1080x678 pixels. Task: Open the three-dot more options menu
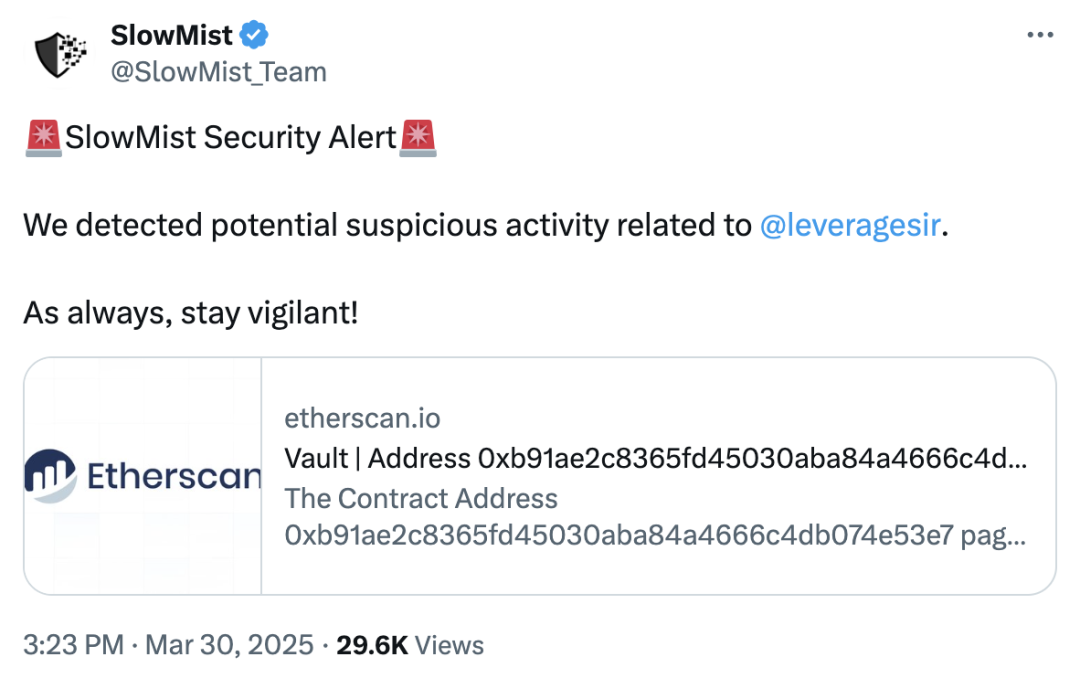point(1040,35)
